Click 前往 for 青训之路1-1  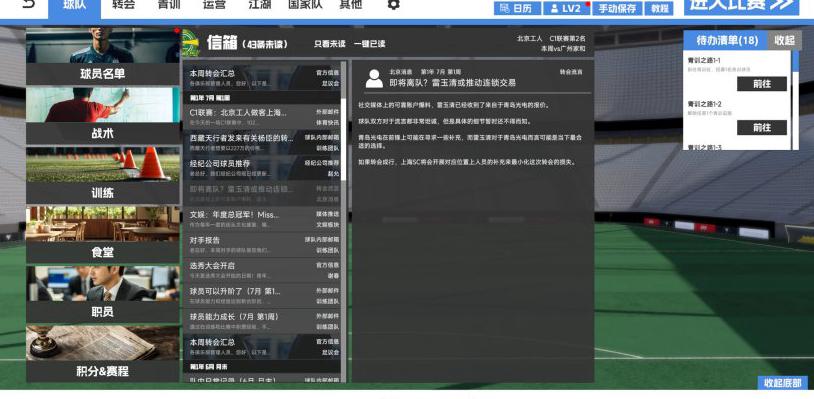[762, 84]
